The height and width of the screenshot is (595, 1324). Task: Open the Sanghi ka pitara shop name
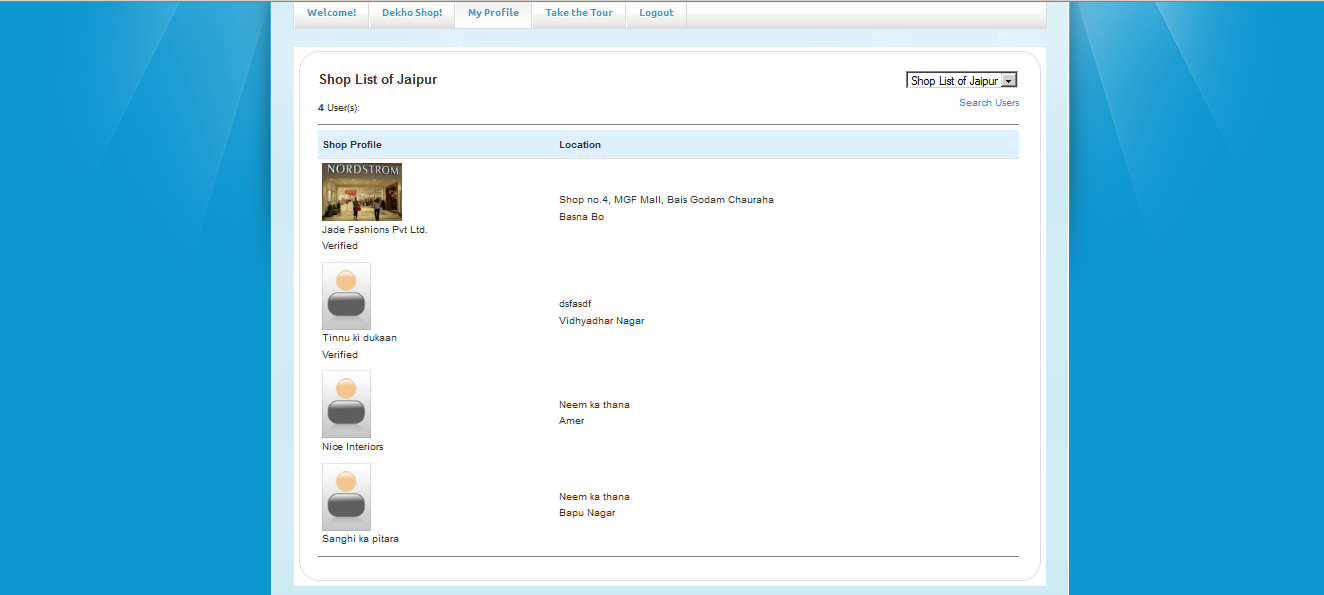360,539
